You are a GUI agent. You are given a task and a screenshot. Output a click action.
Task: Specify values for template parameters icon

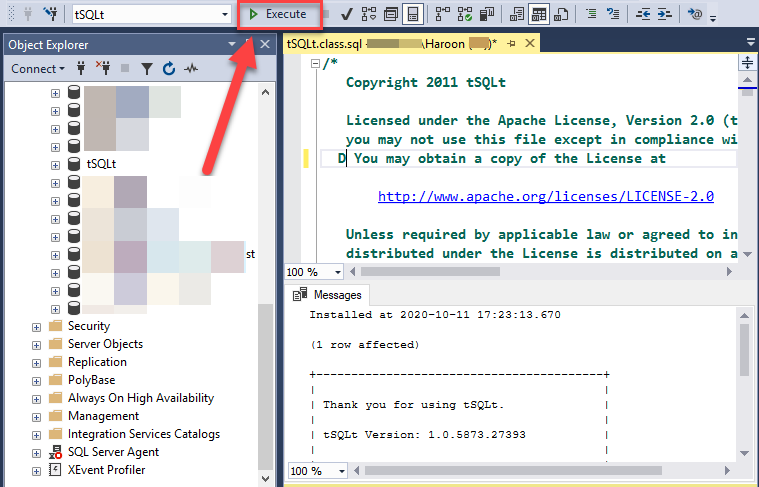tap(694, 14)
